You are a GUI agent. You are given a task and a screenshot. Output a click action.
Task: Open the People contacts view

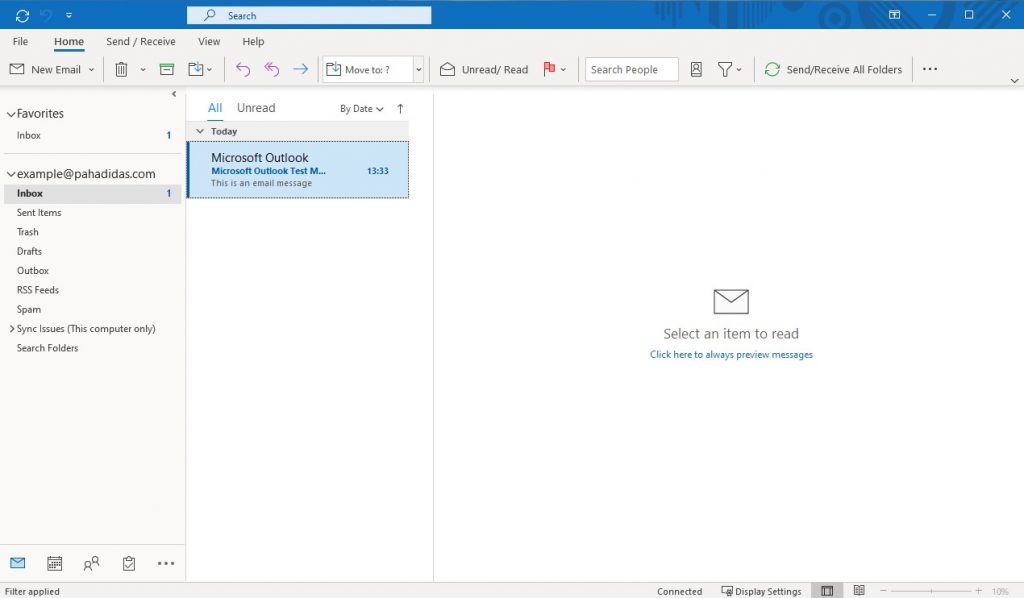click(x=92, y=564)
